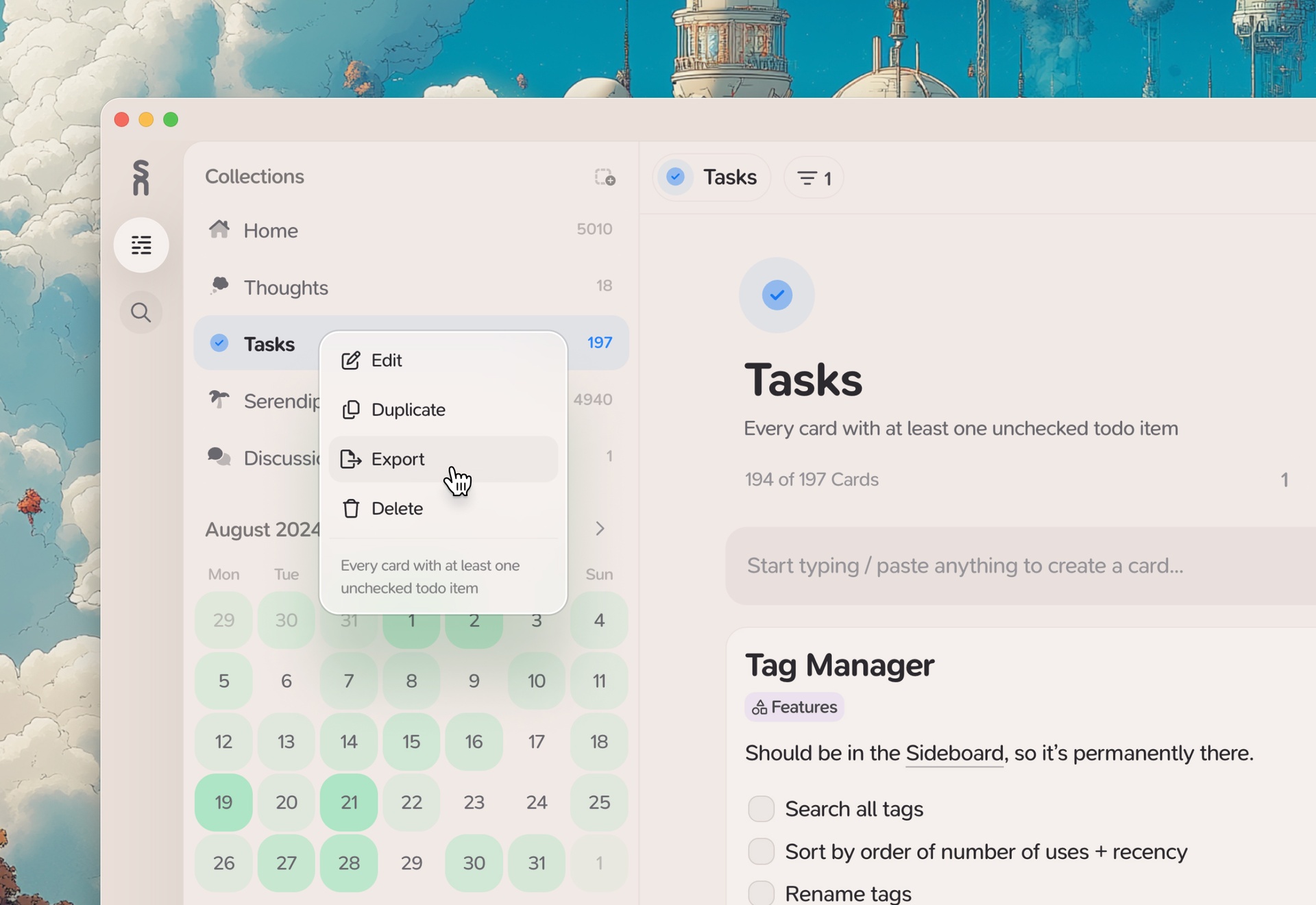
Task: Click the large Tasks checkmark icon above title
Action: click(x=777, y=295)
